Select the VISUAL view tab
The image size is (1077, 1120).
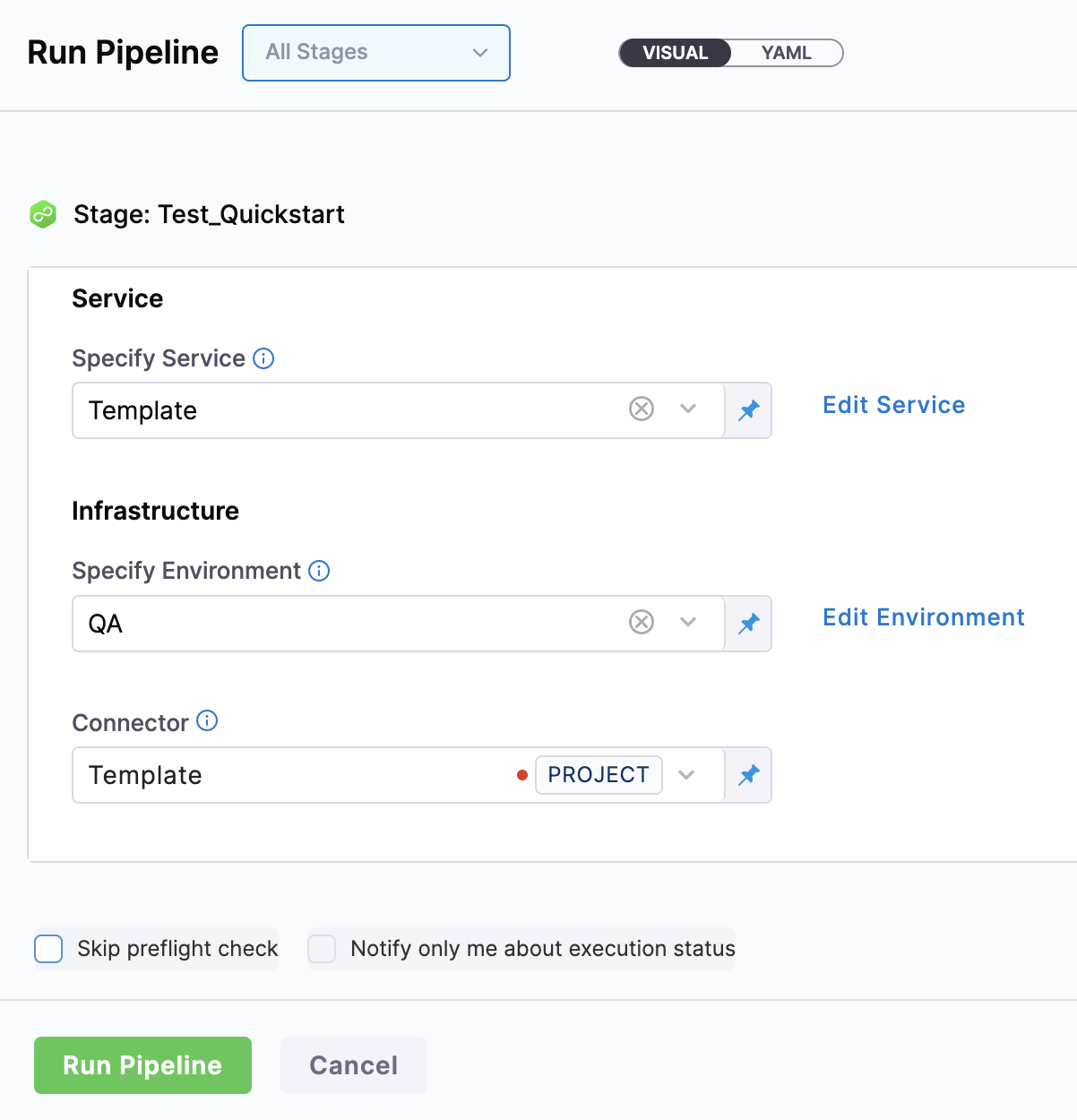point(676,53)
